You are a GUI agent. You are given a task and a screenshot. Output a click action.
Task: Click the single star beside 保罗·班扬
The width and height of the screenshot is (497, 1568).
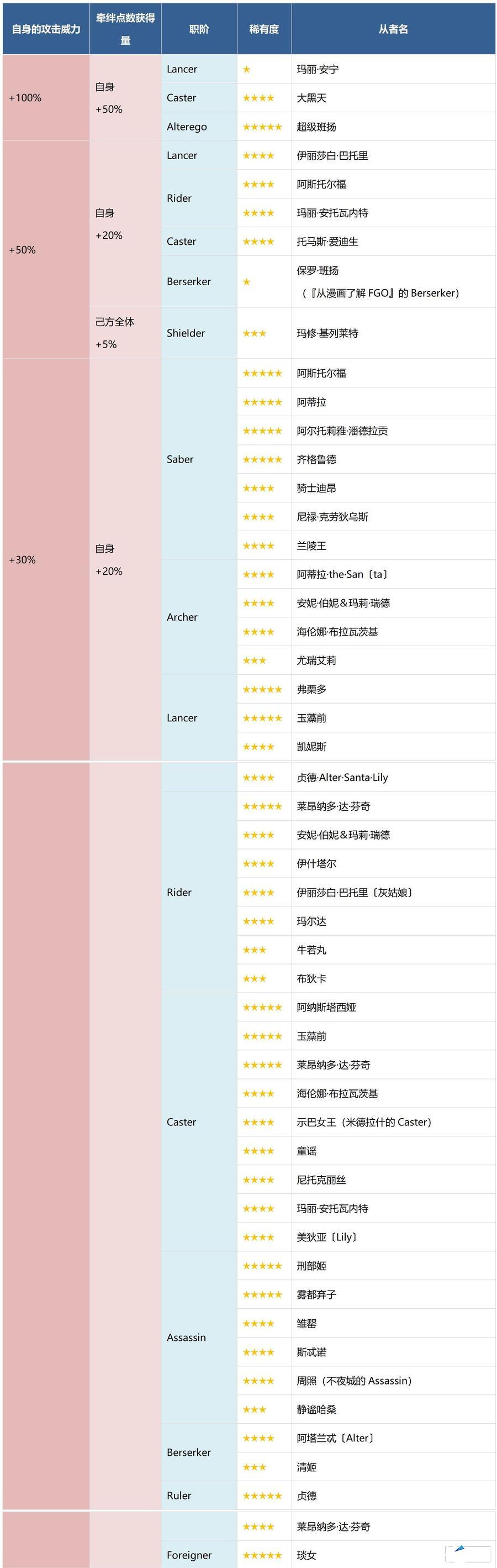coord(246,282)
